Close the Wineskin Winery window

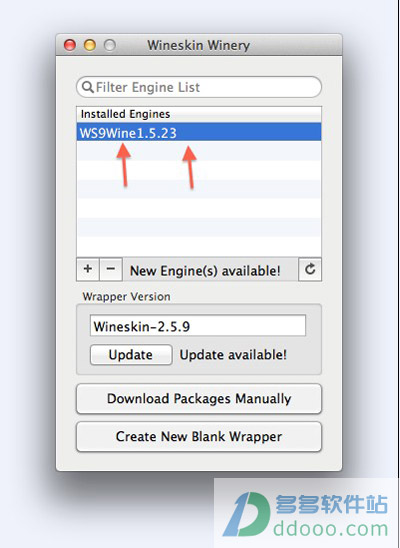(70, 45)
